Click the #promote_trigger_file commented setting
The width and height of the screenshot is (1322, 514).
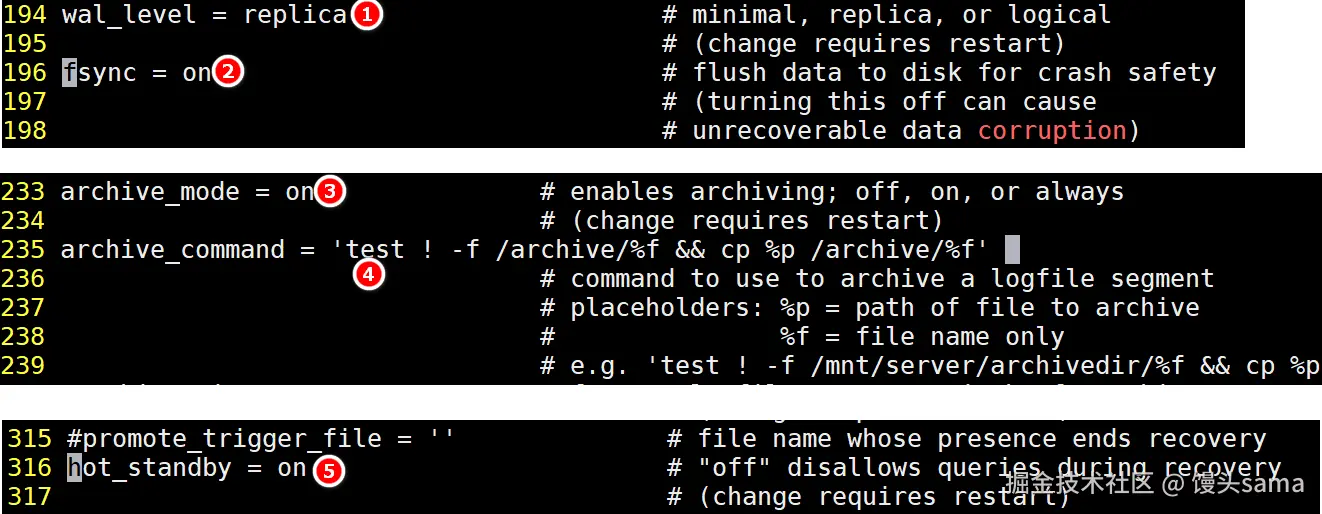coord(261,439)
